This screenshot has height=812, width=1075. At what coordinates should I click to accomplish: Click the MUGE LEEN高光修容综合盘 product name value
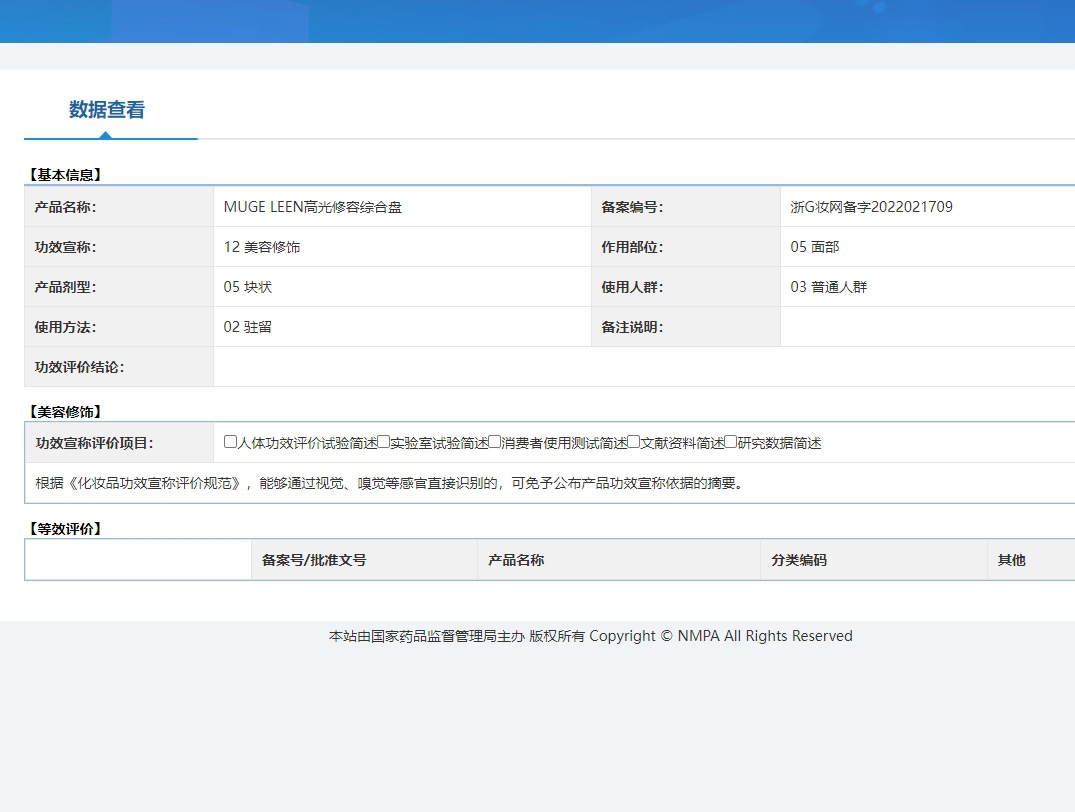coord(313,207)
